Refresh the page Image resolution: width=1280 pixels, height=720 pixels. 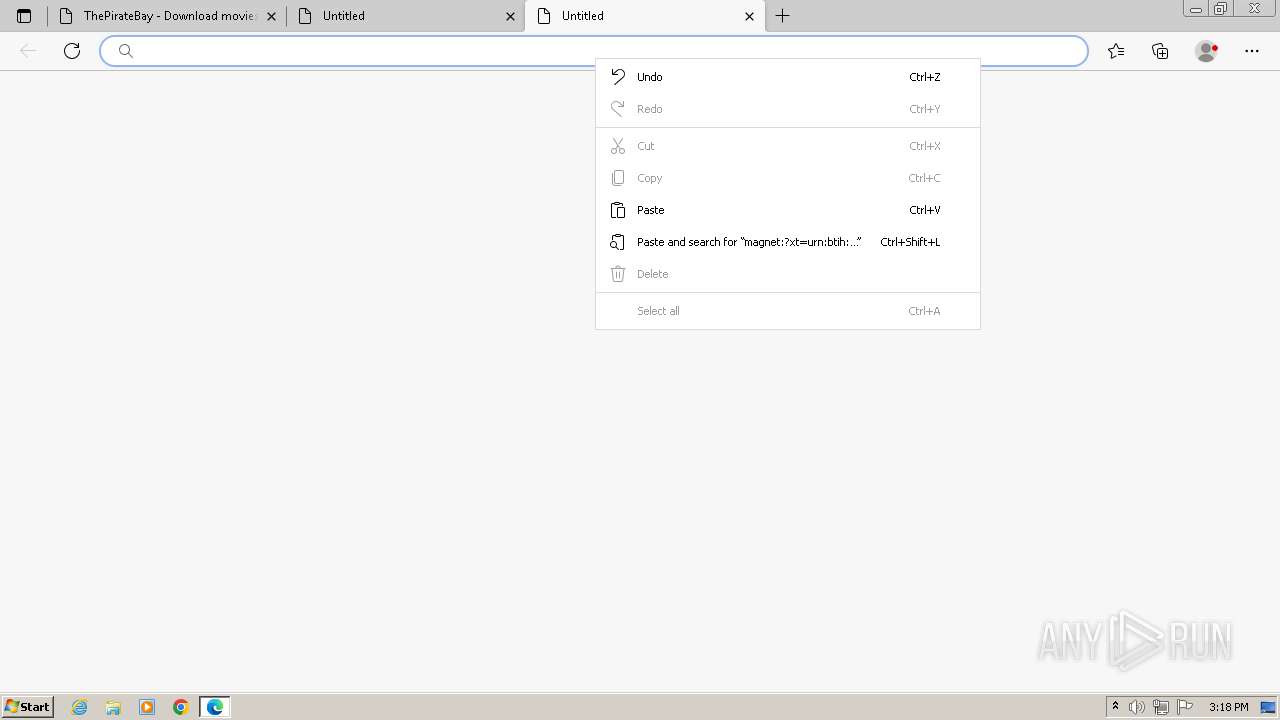click(72, 51)
